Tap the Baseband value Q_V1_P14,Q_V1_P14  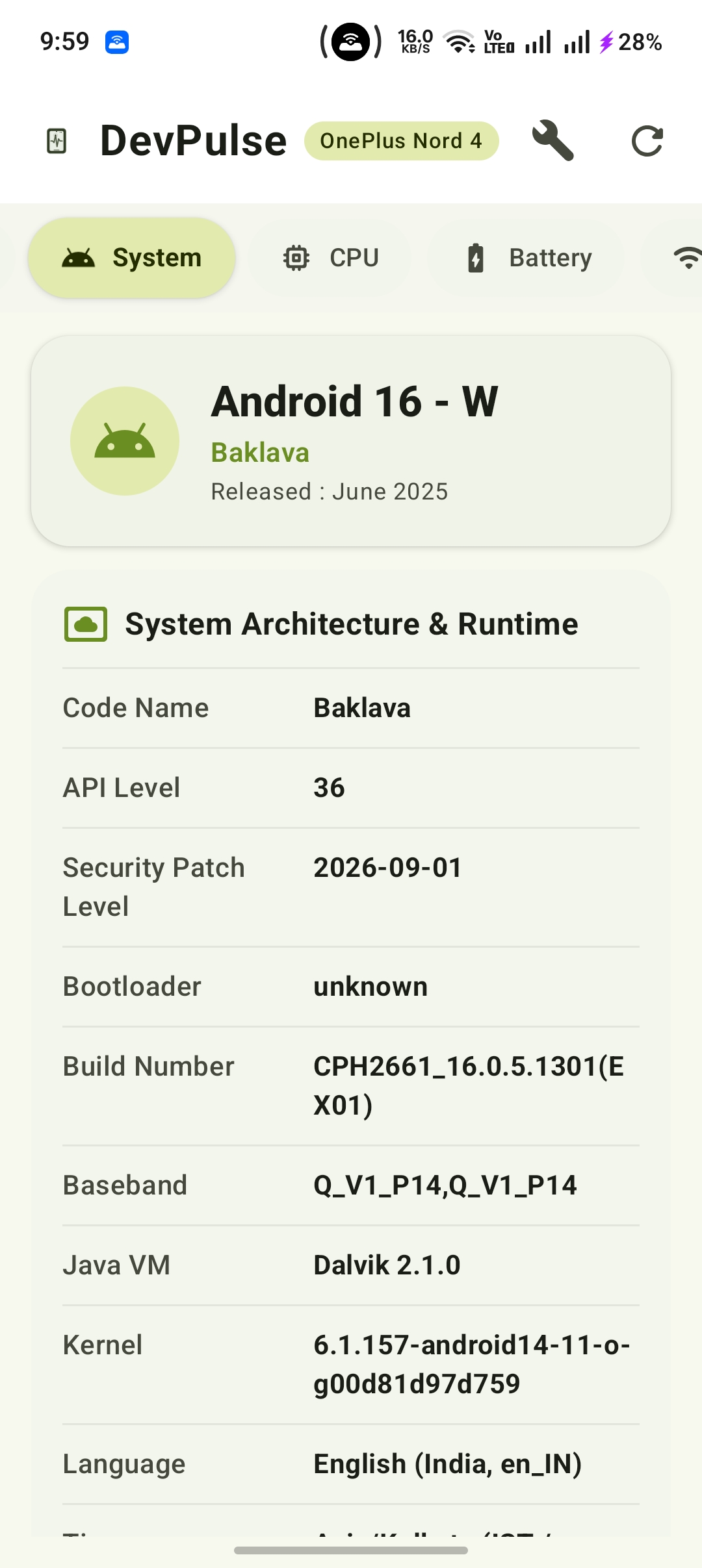445,1185
